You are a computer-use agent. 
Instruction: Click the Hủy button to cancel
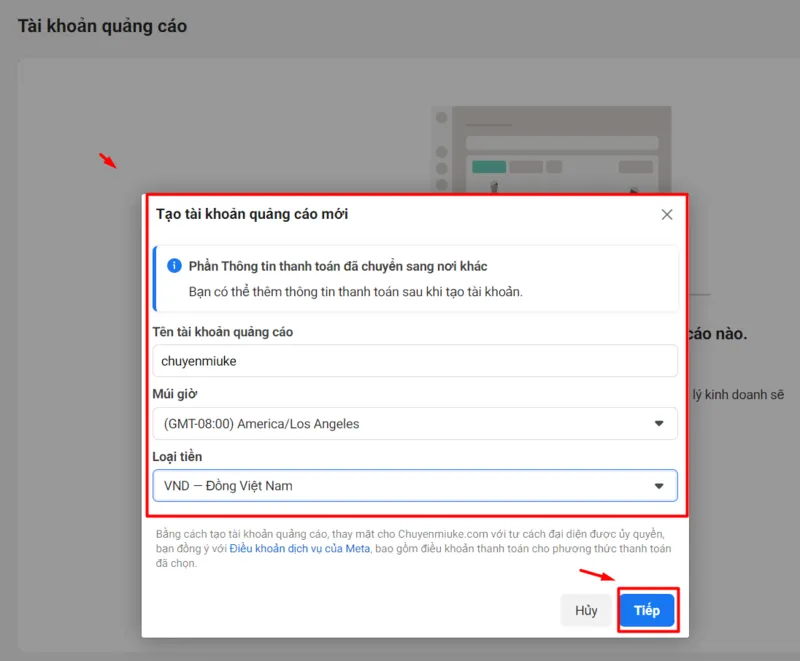pos(586,610)
